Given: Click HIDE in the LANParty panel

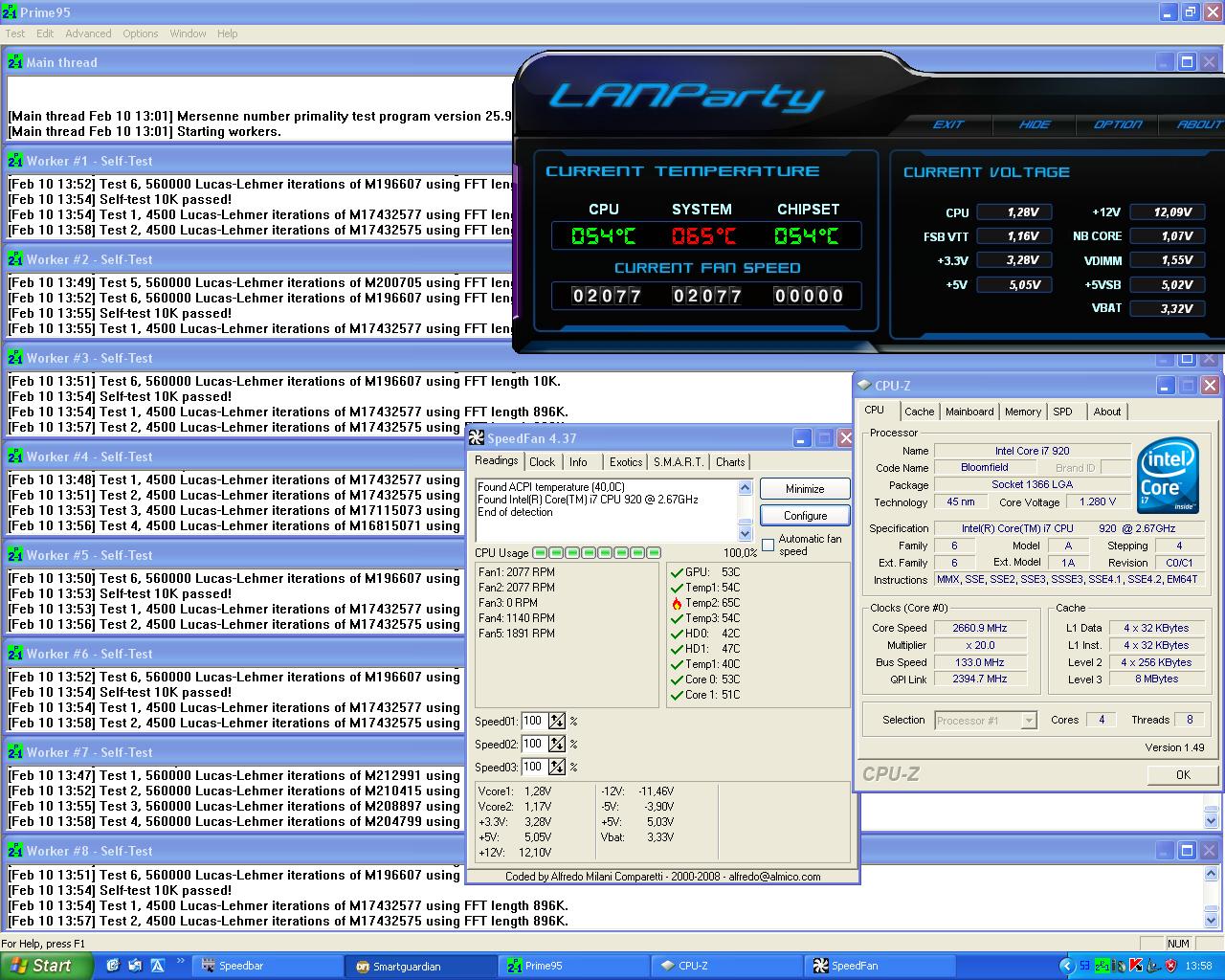Looking at the screenshot, I should 1034,124.
